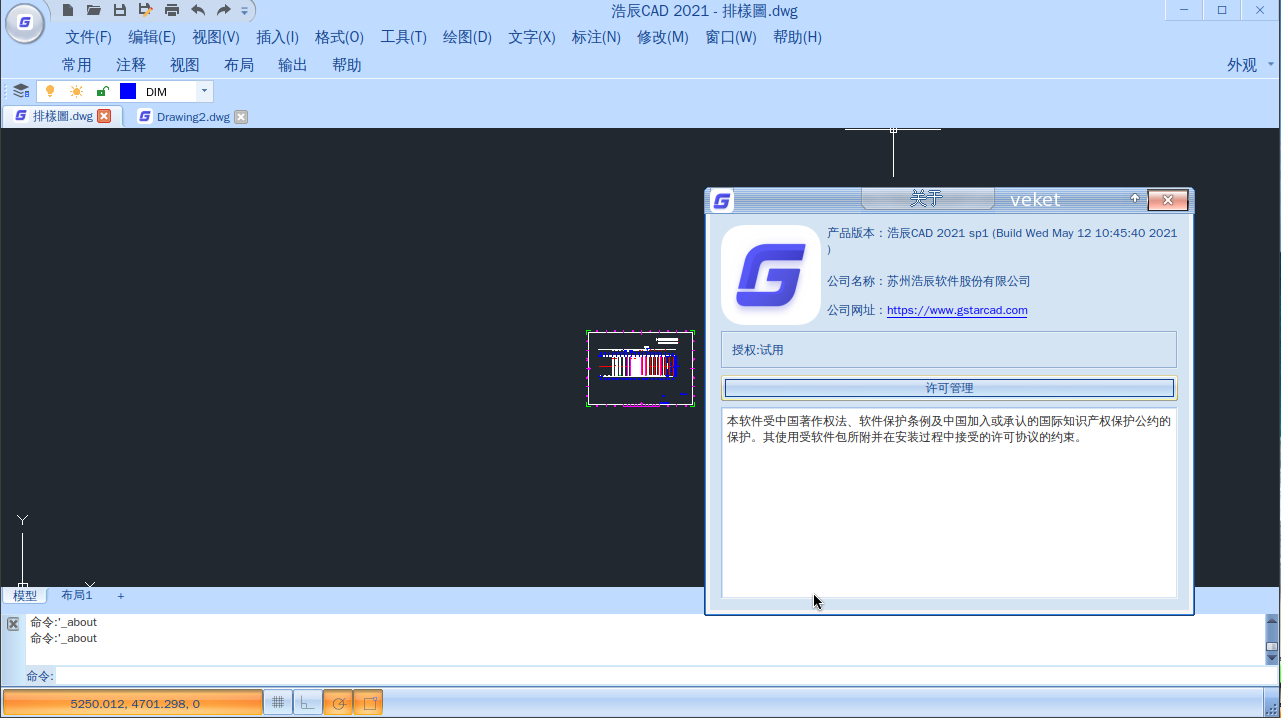This screenshot has width=1281, height=718.
Task: Save the current drawing
Action: 120,10
